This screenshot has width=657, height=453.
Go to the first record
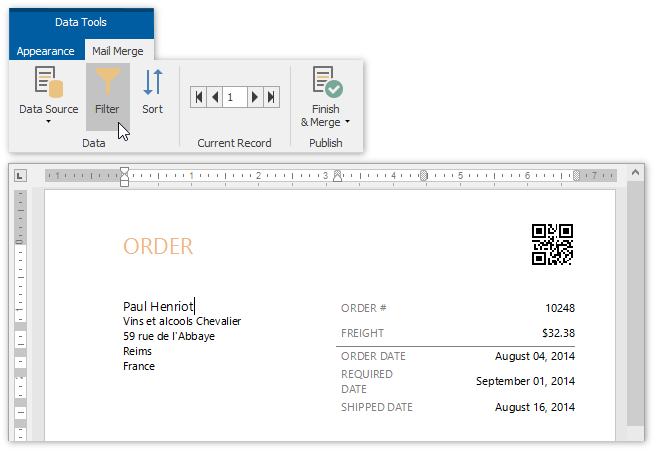[x=200, y=97]
